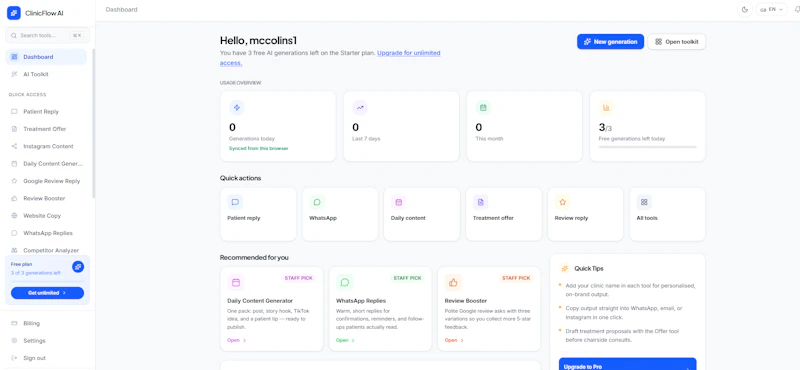Viewport: 800px width, 370px height.
Task: Select Competitor Analyzer sidebar item
Action: tap(46, 250)
